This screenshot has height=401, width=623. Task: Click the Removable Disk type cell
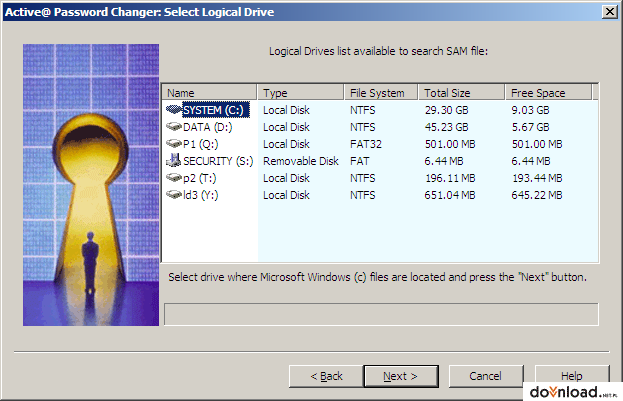pyautogui.click(x=301, y=161)
